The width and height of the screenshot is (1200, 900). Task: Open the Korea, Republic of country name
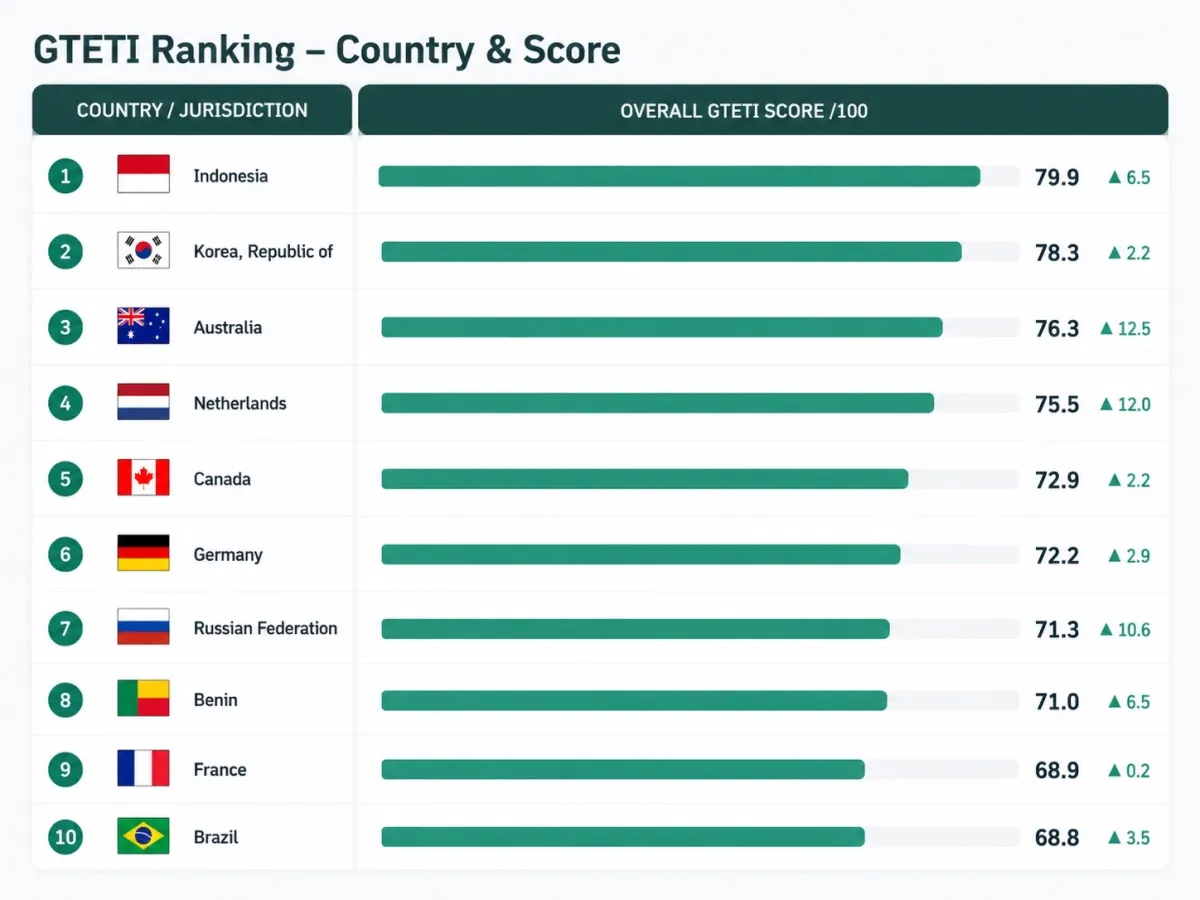tap(263, 252)
